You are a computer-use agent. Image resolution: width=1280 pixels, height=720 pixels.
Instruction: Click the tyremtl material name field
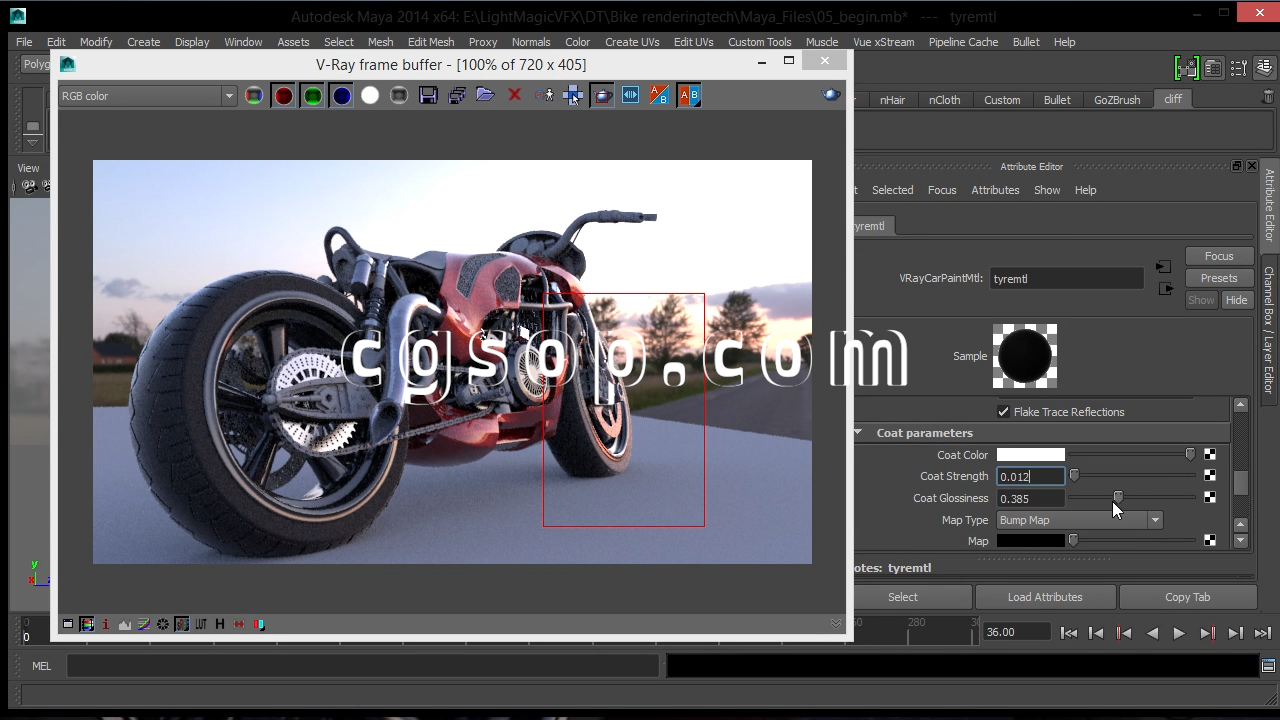(x=1067, y=279)
